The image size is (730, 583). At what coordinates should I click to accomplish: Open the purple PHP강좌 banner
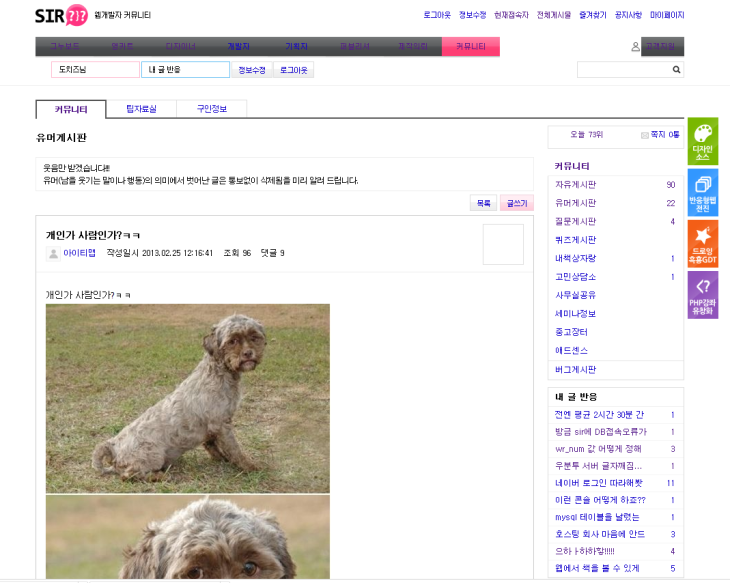pos(703,295)
